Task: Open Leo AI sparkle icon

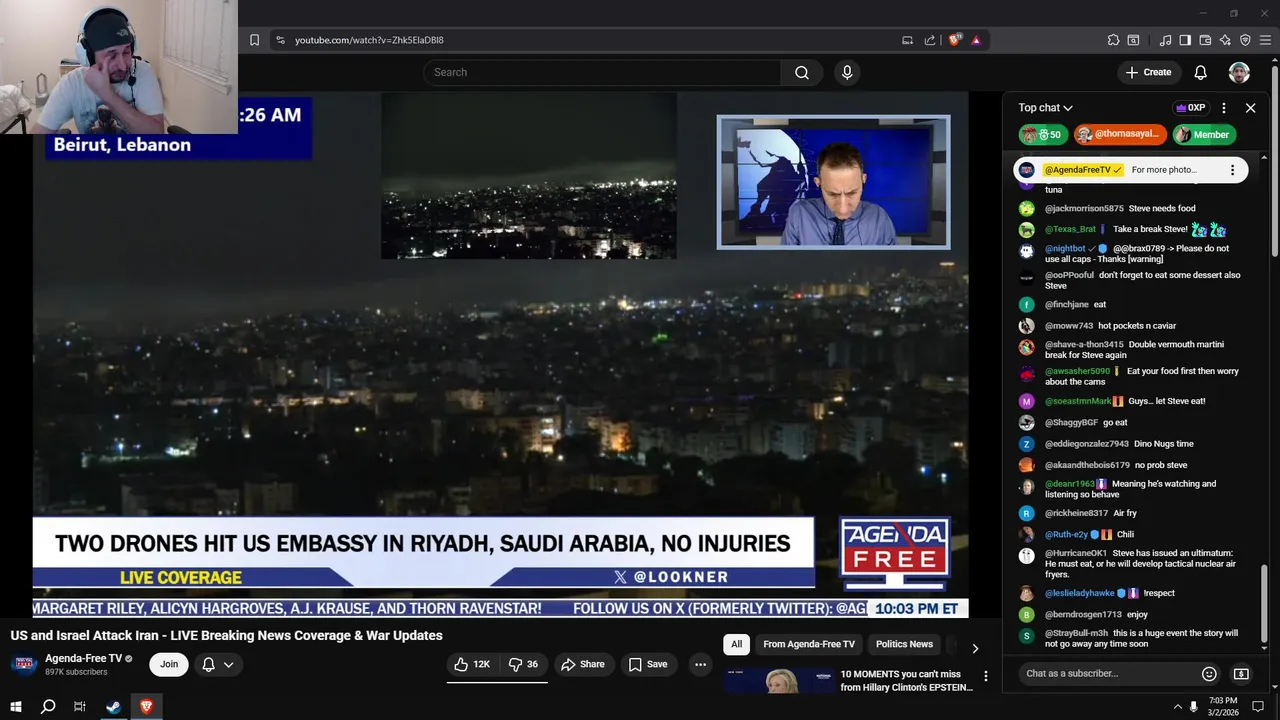Action: click(x=1225, y=40)
